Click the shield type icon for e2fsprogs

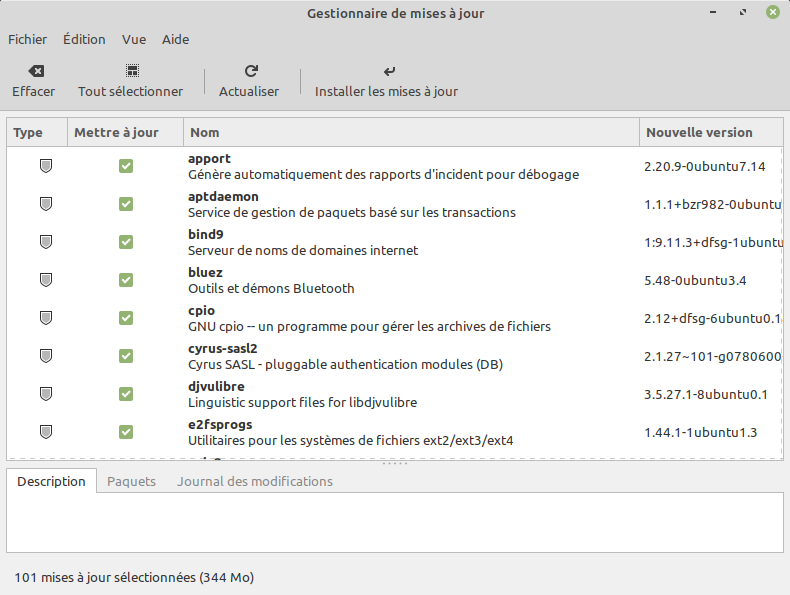coord(45,432)
